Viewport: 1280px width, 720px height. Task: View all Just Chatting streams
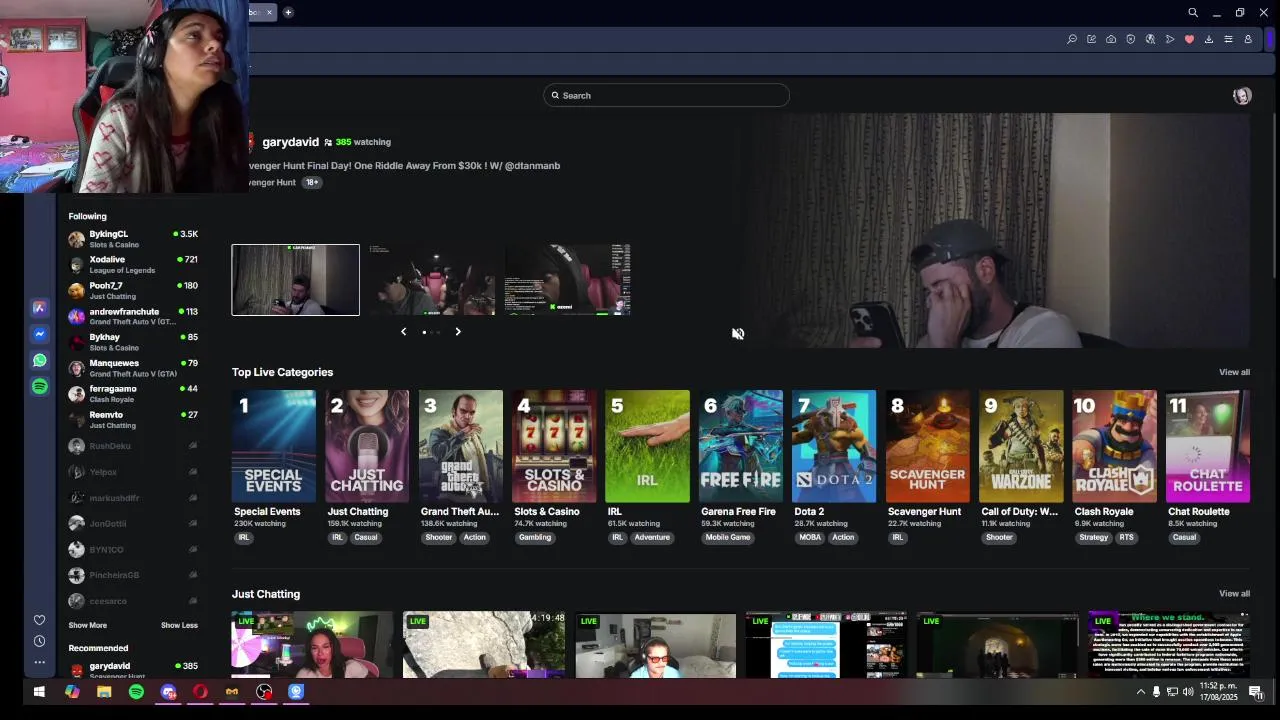[x=1234, y=594]
